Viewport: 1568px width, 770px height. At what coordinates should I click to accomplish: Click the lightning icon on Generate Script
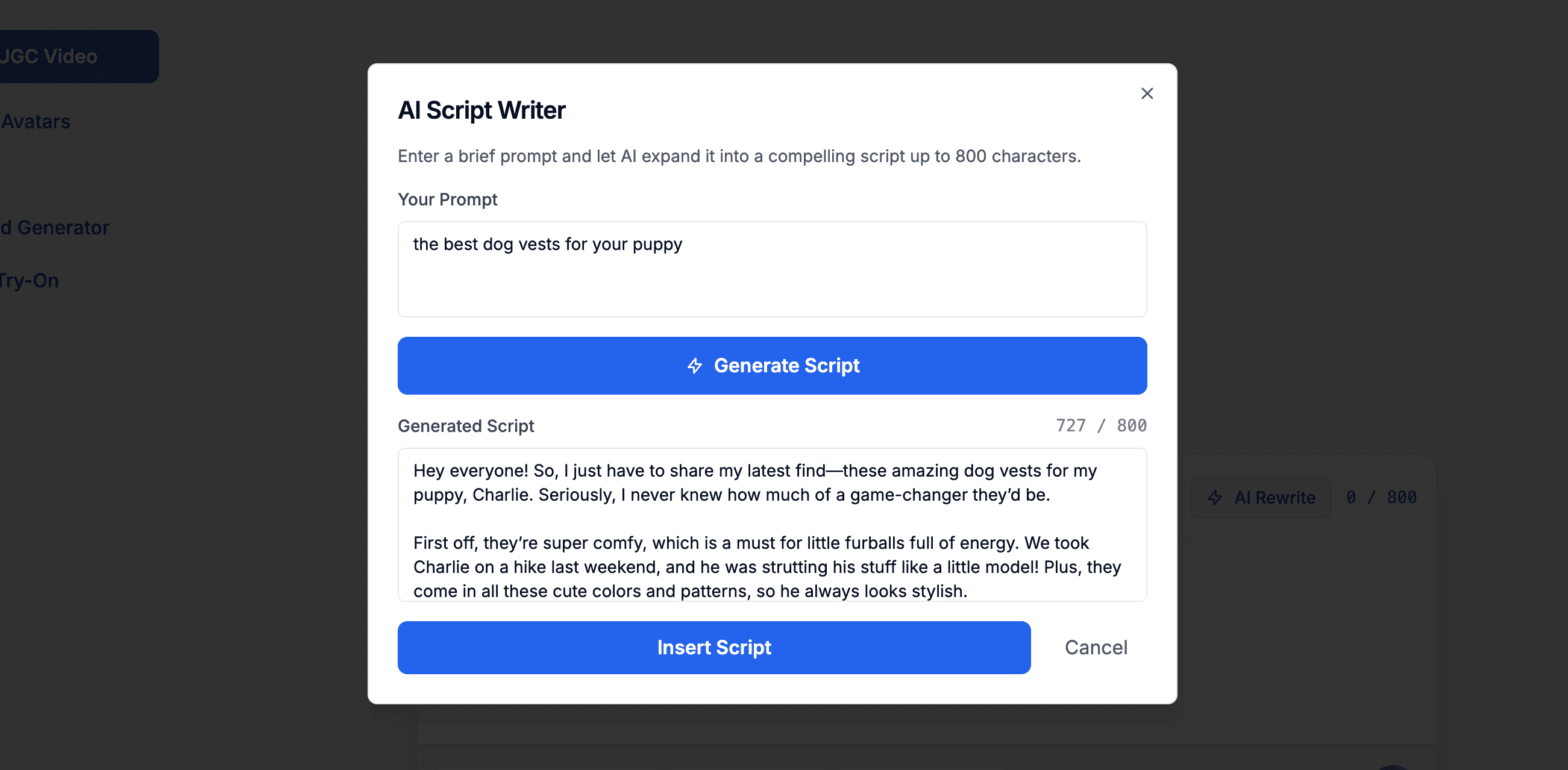(696, 365)
